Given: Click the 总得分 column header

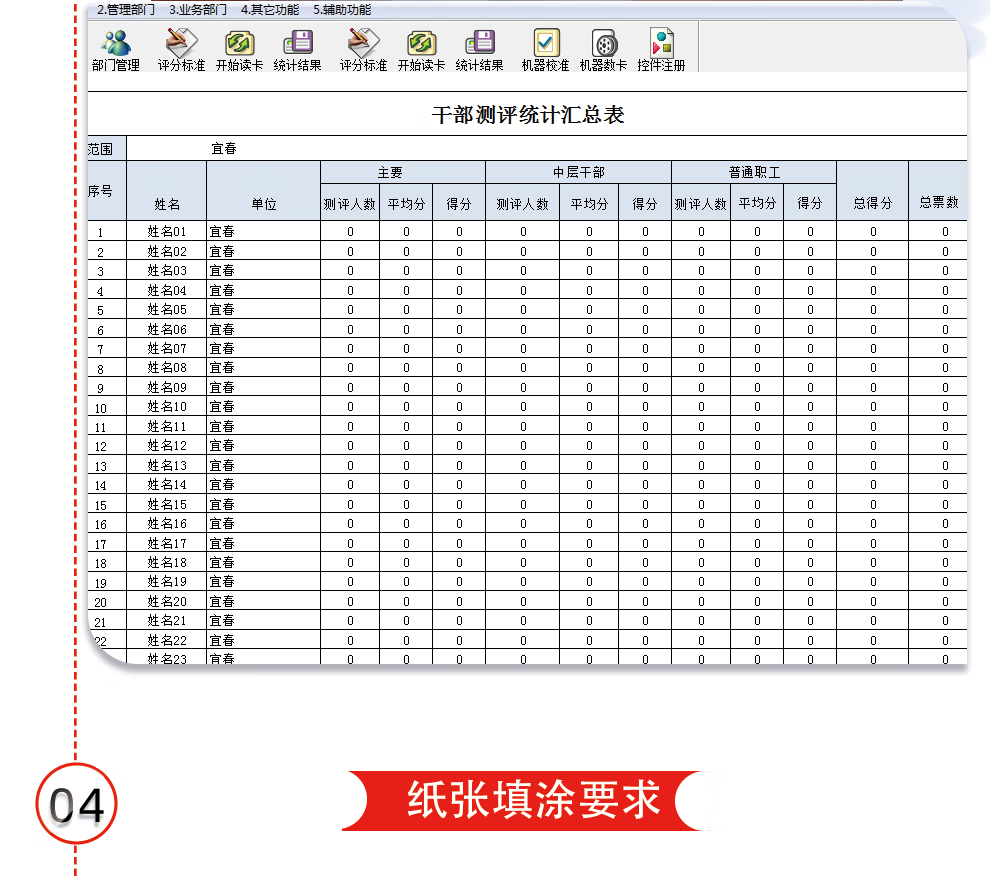Looking at the screenshot, I should tap(872, 202).
